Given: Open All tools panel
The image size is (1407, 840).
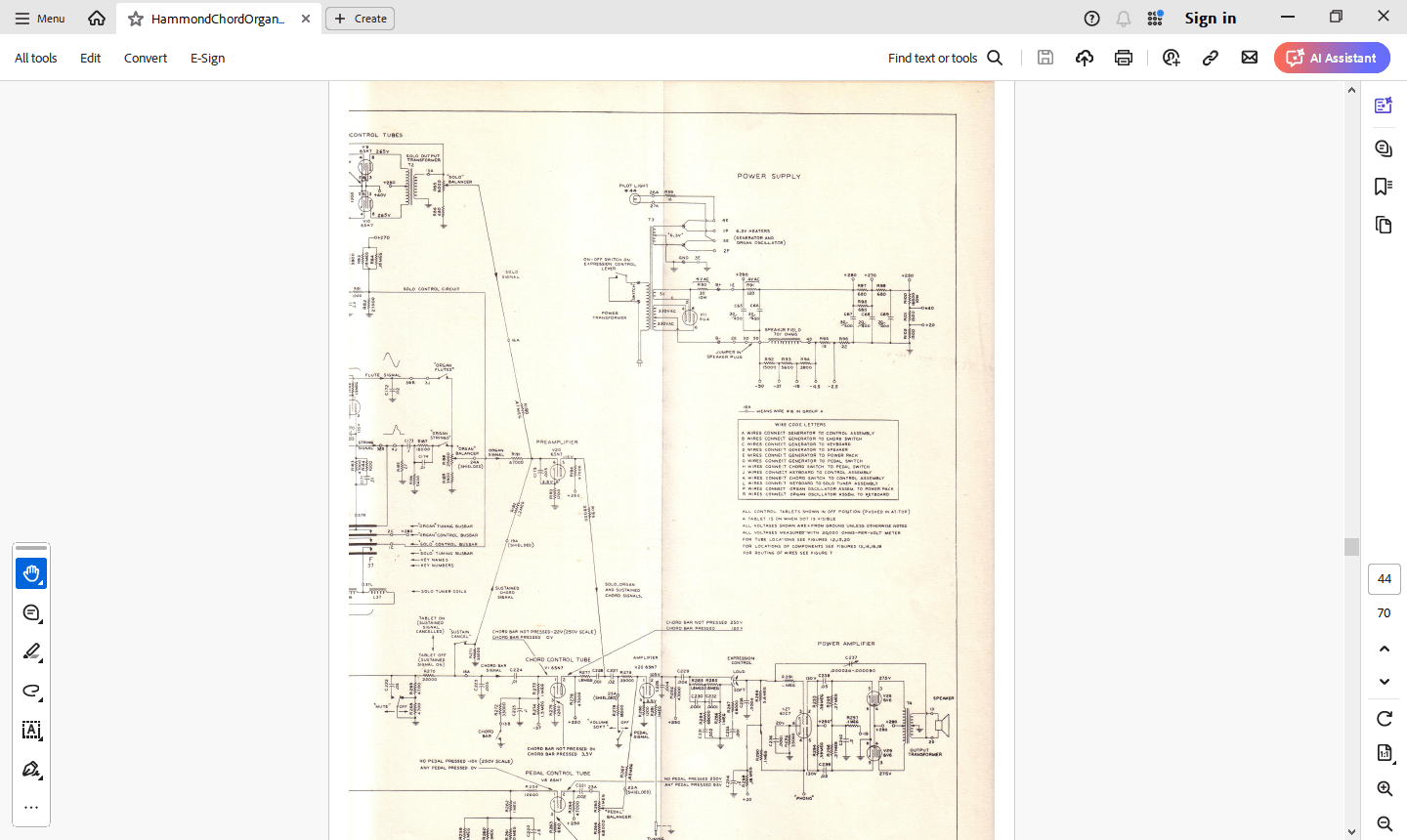Looking at the screenshot, I should coord(36,58).
